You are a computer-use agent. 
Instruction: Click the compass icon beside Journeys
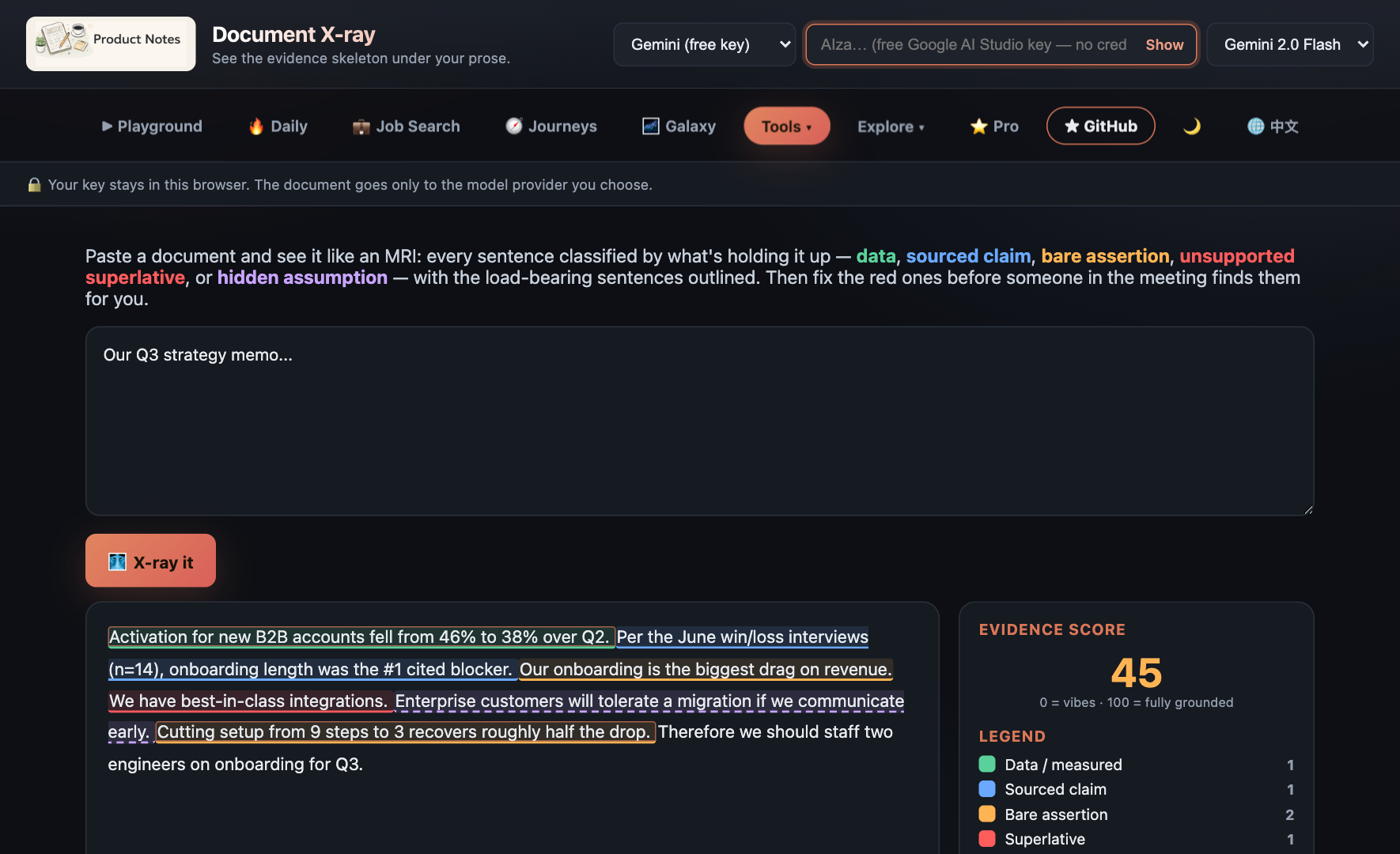(514, 126)
